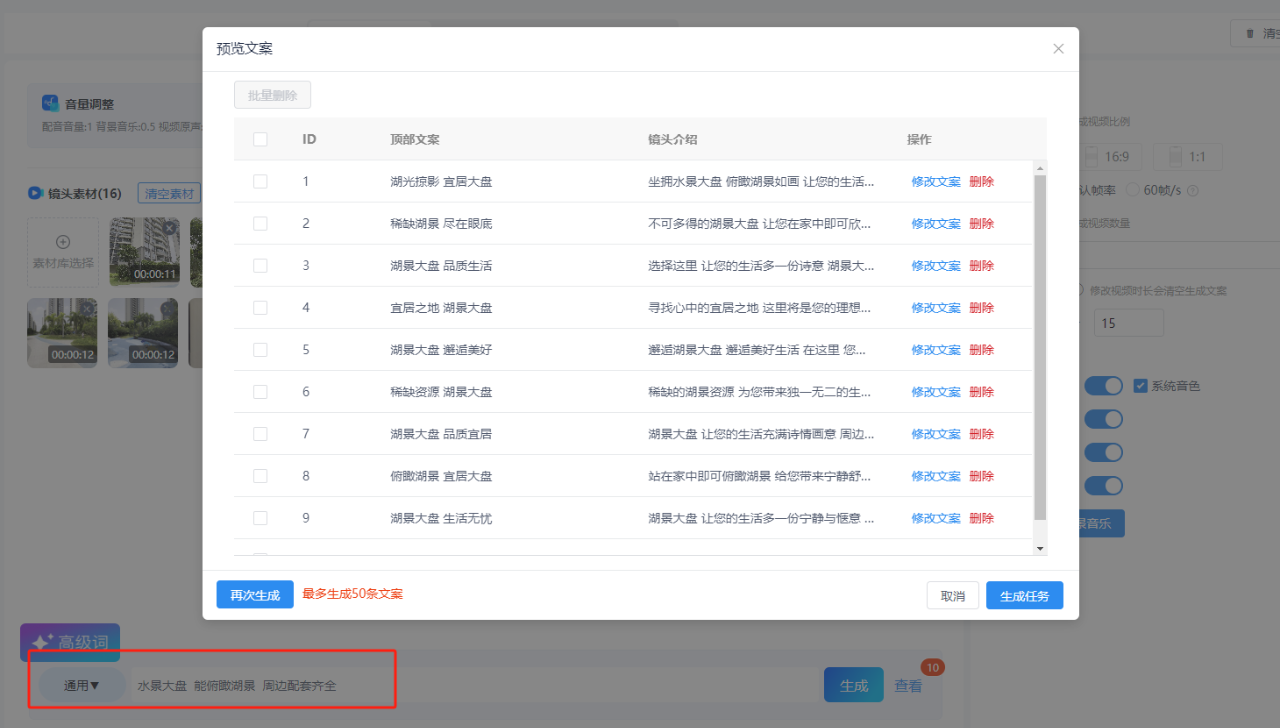Open the 通用 dropdown
Image resolution: width=1280 pixels, height=728 pixels.
pyautogui.click(x=82, y=685)
